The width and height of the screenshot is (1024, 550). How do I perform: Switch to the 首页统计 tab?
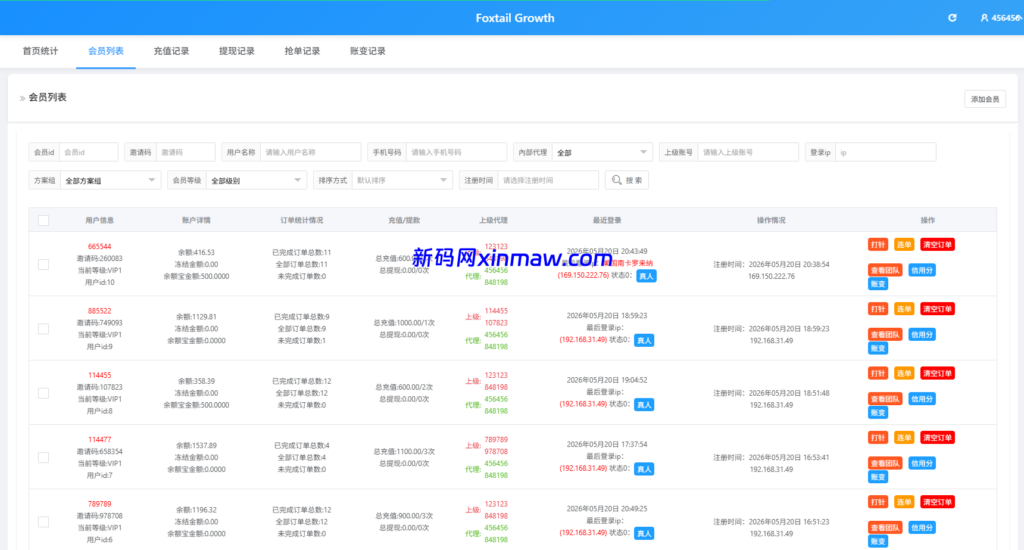coord(40,51)
